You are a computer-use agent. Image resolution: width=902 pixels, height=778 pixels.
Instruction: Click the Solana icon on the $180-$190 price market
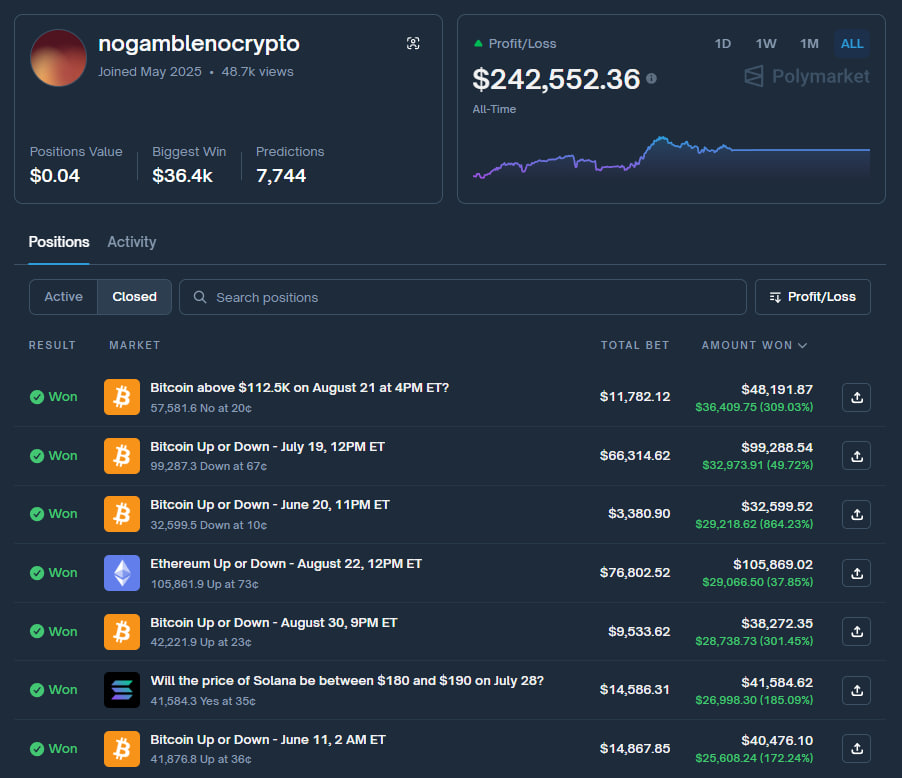pos(121,690)
